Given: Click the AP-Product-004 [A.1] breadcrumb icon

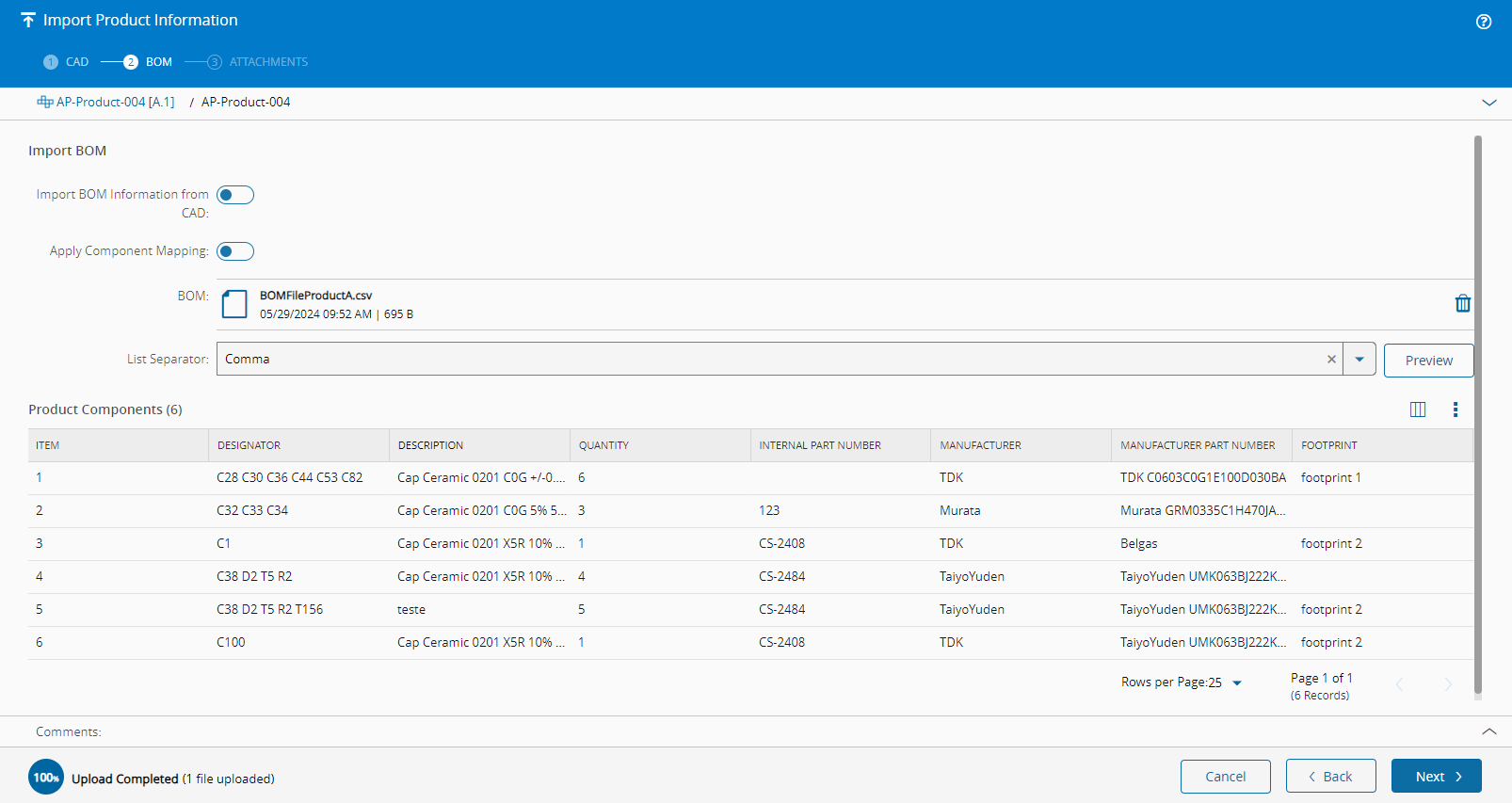Looking at the screenshot, I should (44, 102).
